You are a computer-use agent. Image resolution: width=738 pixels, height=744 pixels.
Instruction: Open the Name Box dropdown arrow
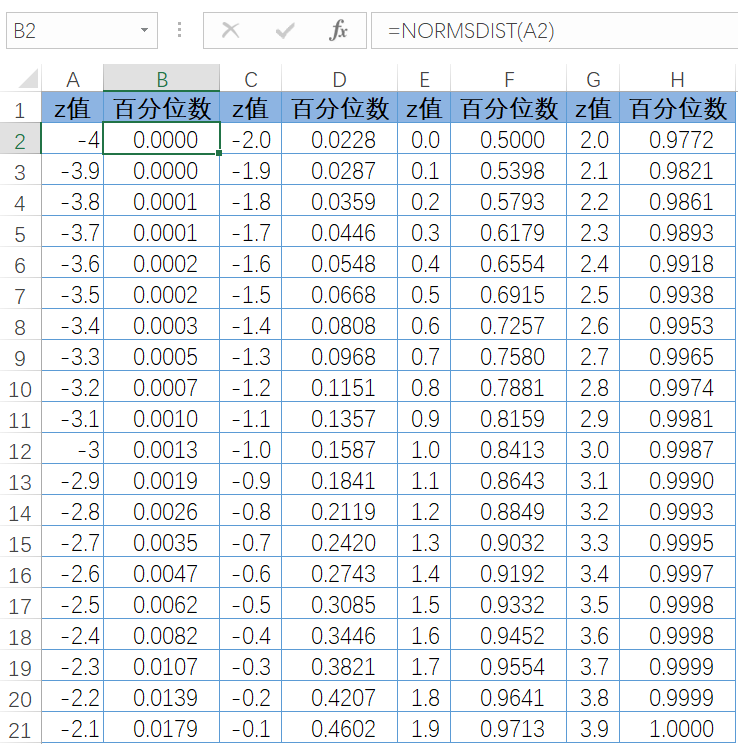pyautogui.click(x=145, y=31)
